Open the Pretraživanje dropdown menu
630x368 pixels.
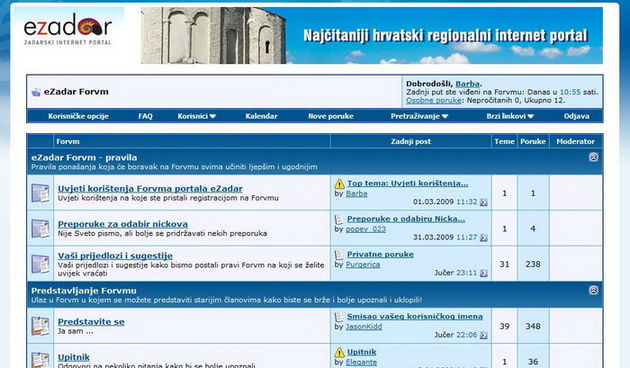point(419,116)
